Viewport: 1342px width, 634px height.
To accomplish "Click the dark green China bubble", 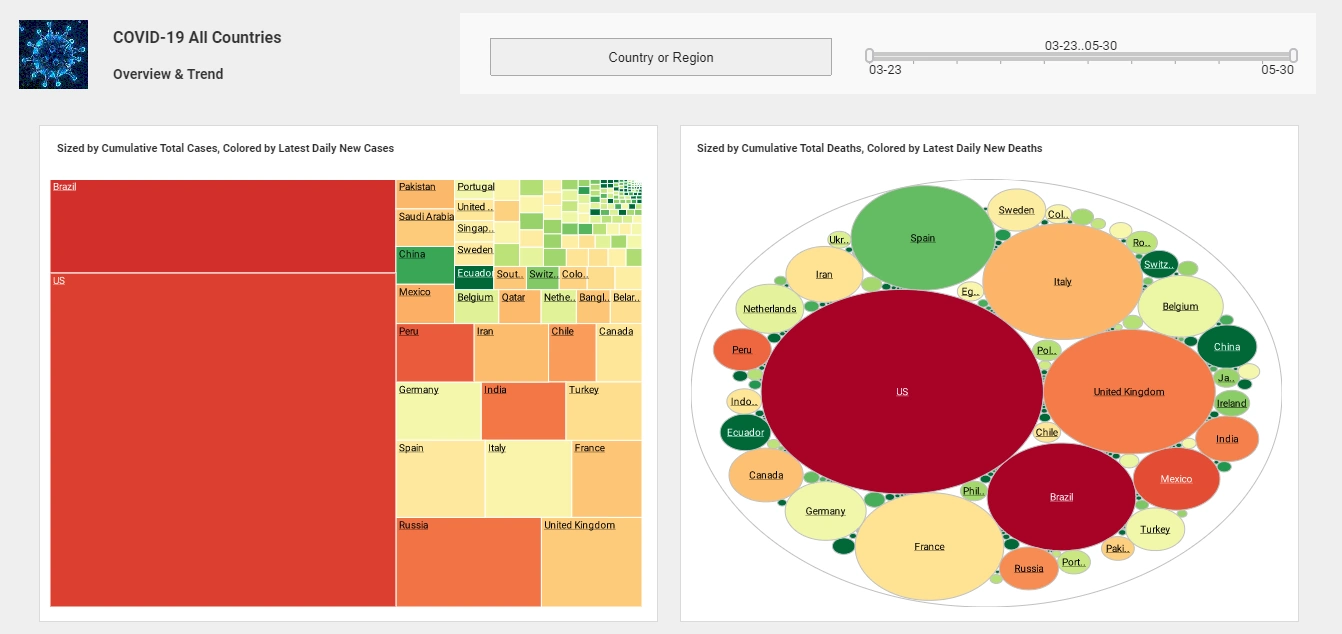I will pos(1226,347).
